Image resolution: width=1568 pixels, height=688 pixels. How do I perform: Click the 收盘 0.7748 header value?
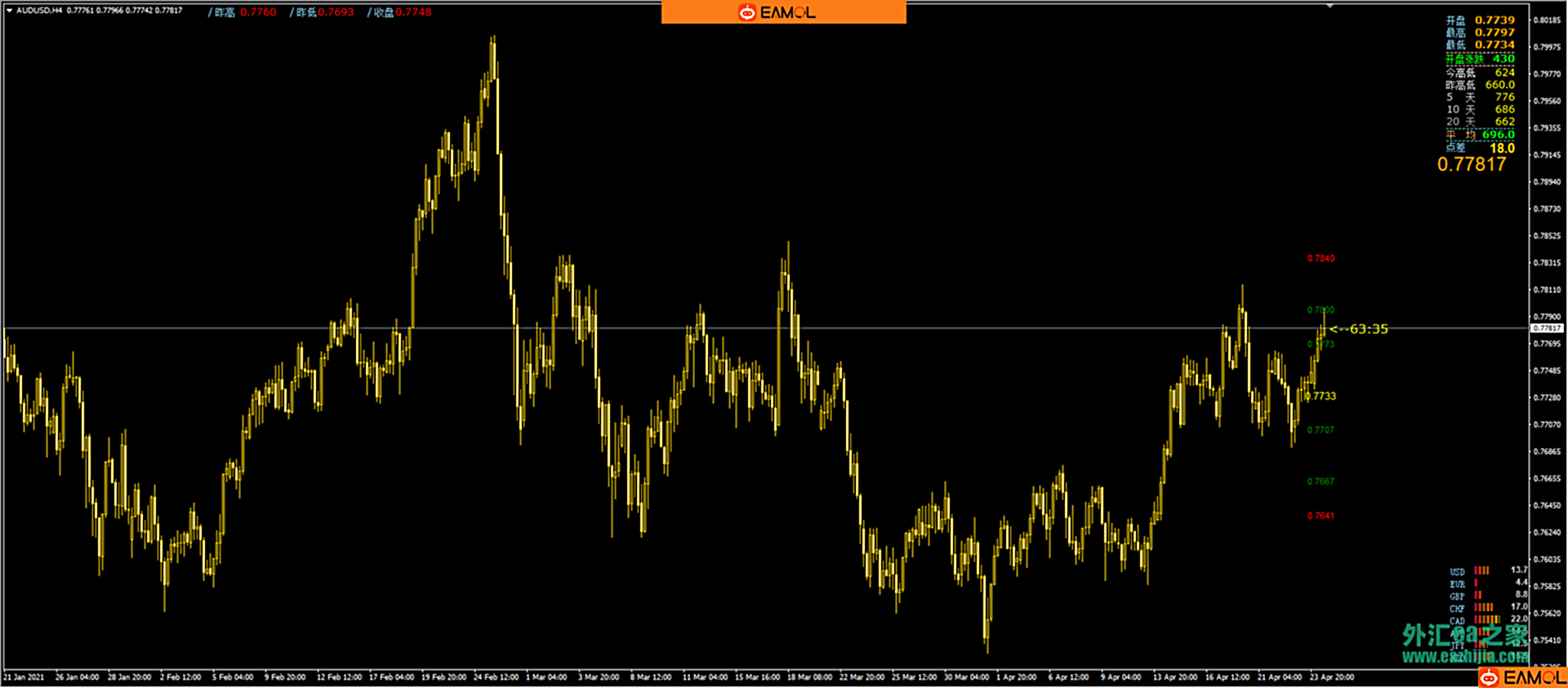[413, 12]
